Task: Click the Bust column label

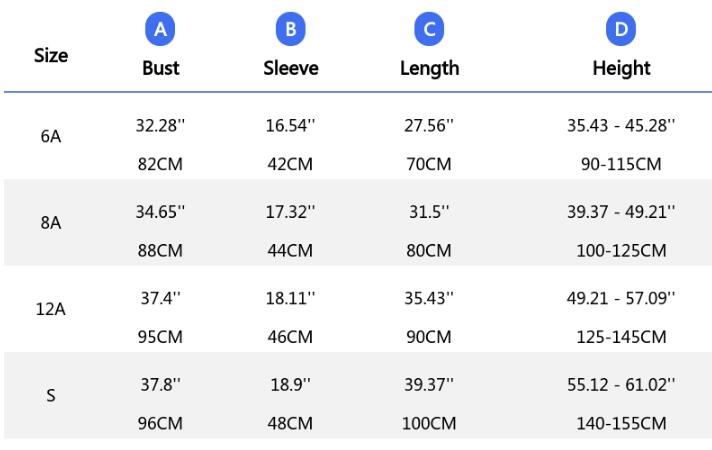Action: 160,68
